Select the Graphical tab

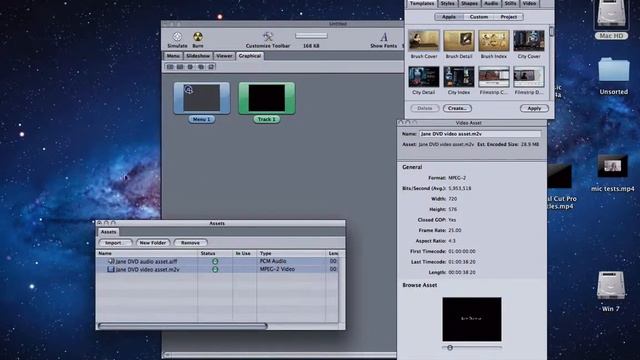click(x=250, y=56)
